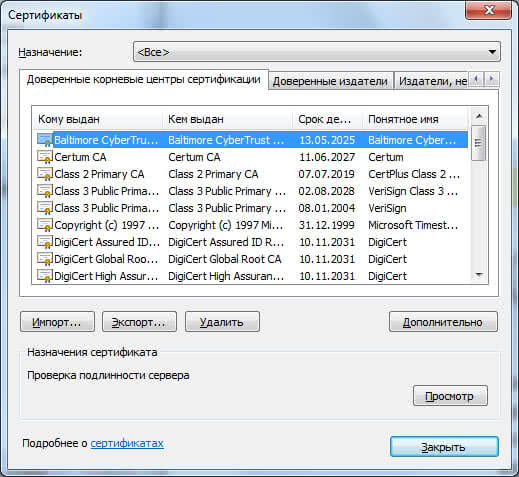This screenshot has height=477, width=519.
Task: Click the DigiCert Global Root certificate icon
Action: (x=45, y=259)
